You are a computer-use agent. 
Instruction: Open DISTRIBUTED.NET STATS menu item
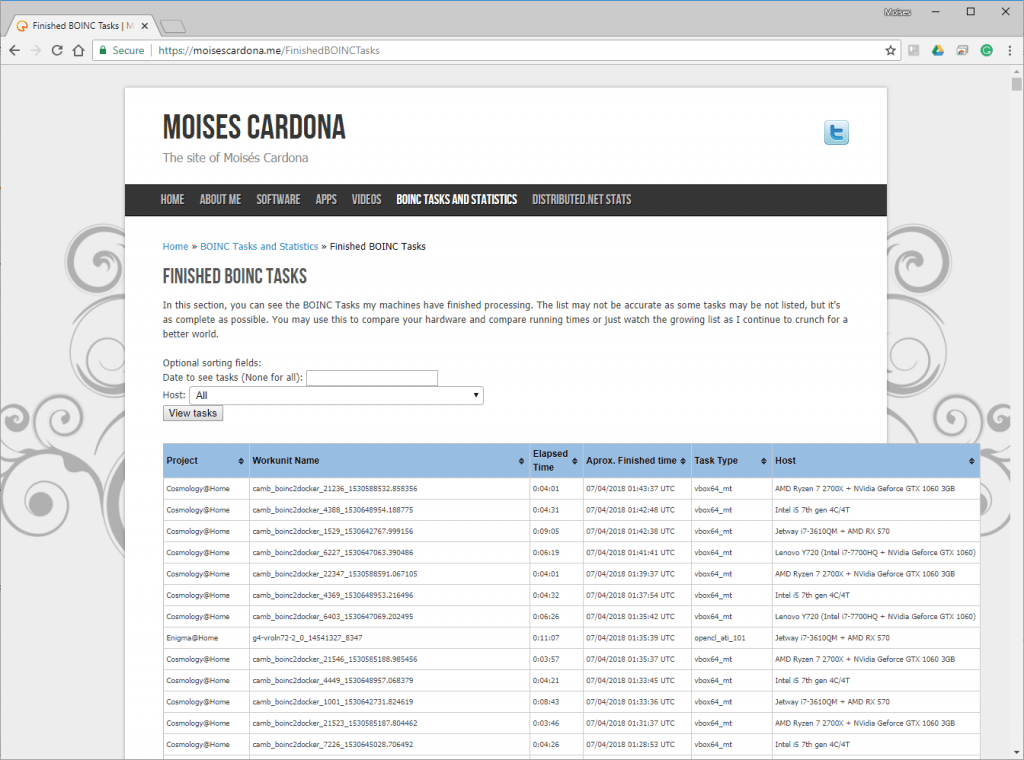(581, 200)
